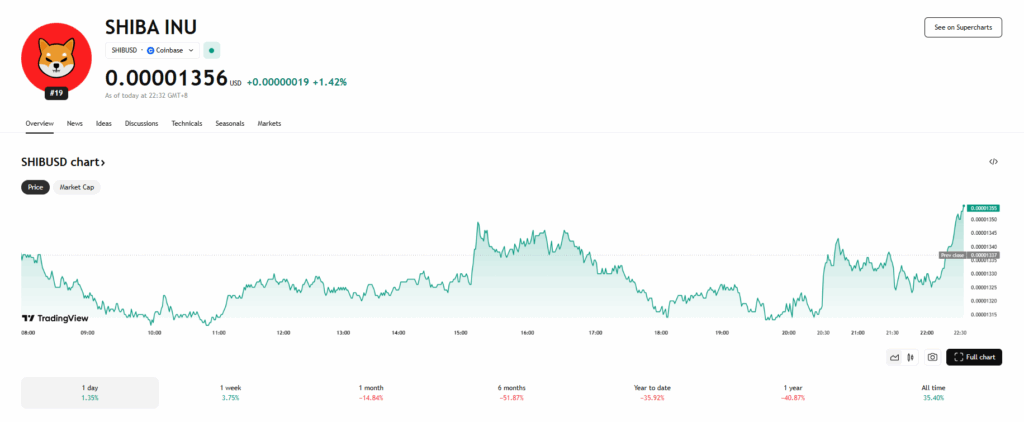Open the SHIBUSD Coinbase symbol dropdown
1024x422 pixels.
pyautogui.click(x=153, y=50)
